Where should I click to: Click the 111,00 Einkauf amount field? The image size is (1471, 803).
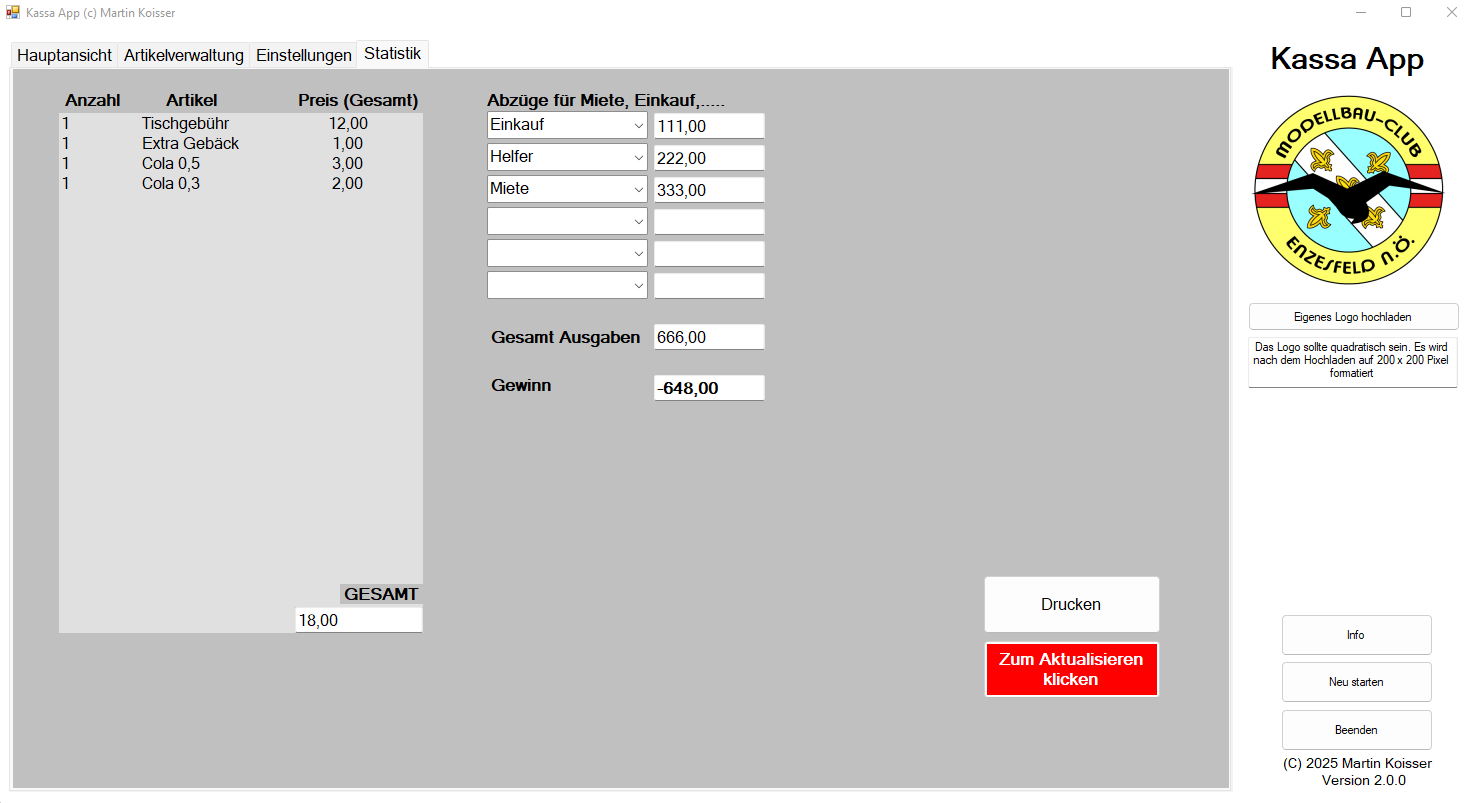[708, 126]
